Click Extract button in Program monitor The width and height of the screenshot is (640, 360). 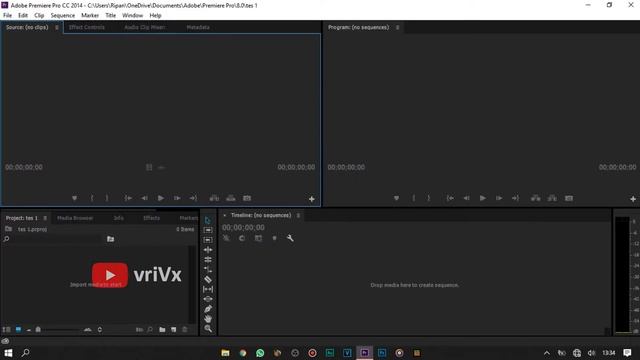click(x=552, y=198)
